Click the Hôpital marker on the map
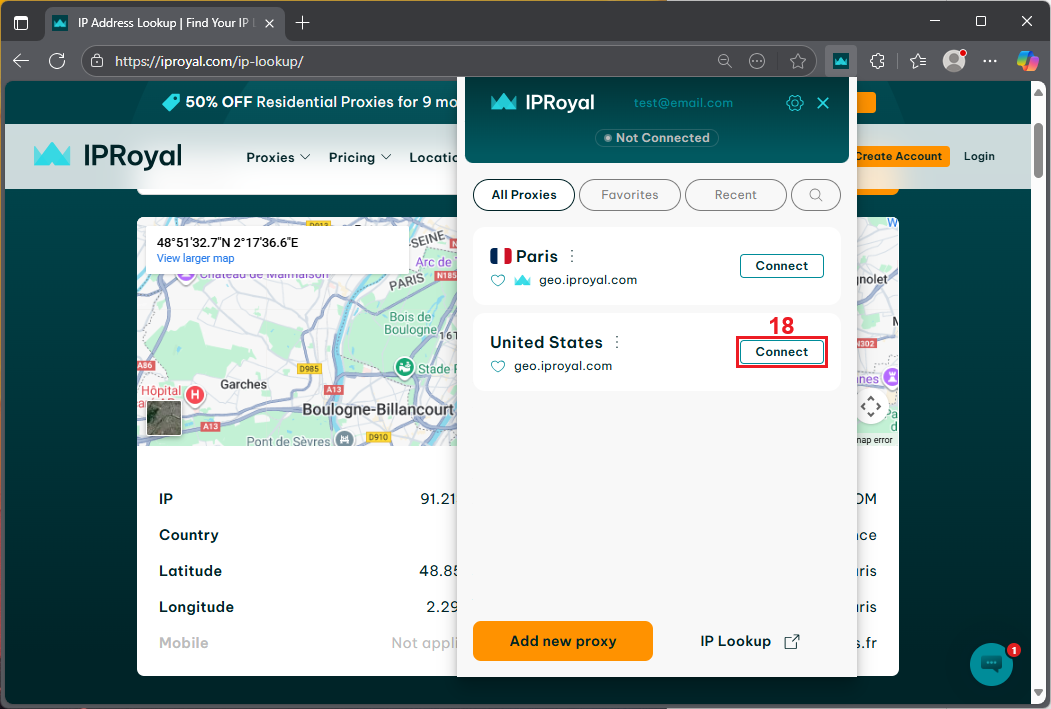 click(x=194, y=395)
